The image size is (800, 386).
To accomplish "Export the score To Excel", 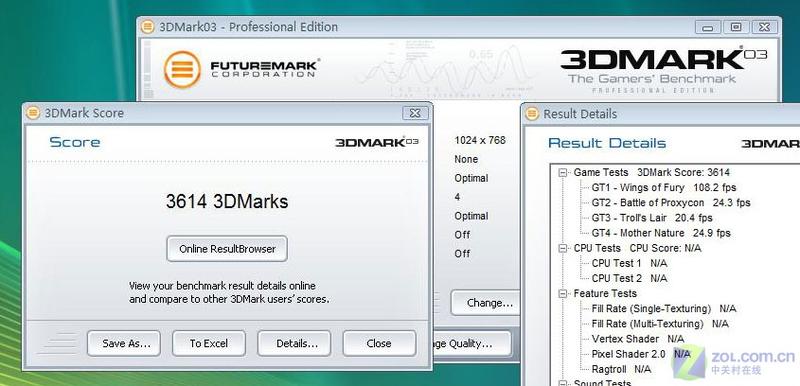I will pos(209,343).
